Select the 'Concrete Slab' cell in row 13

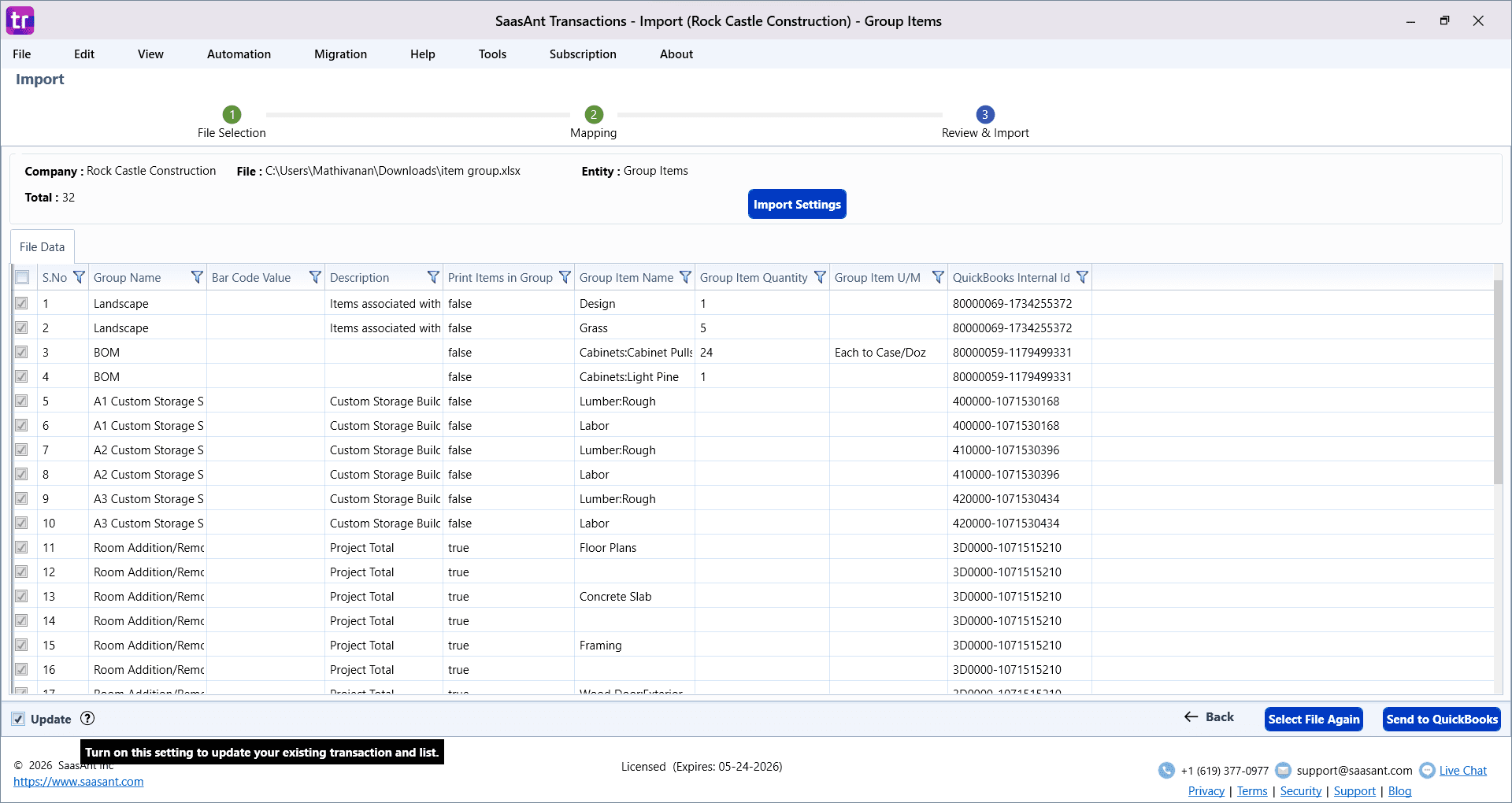(635, 596)
